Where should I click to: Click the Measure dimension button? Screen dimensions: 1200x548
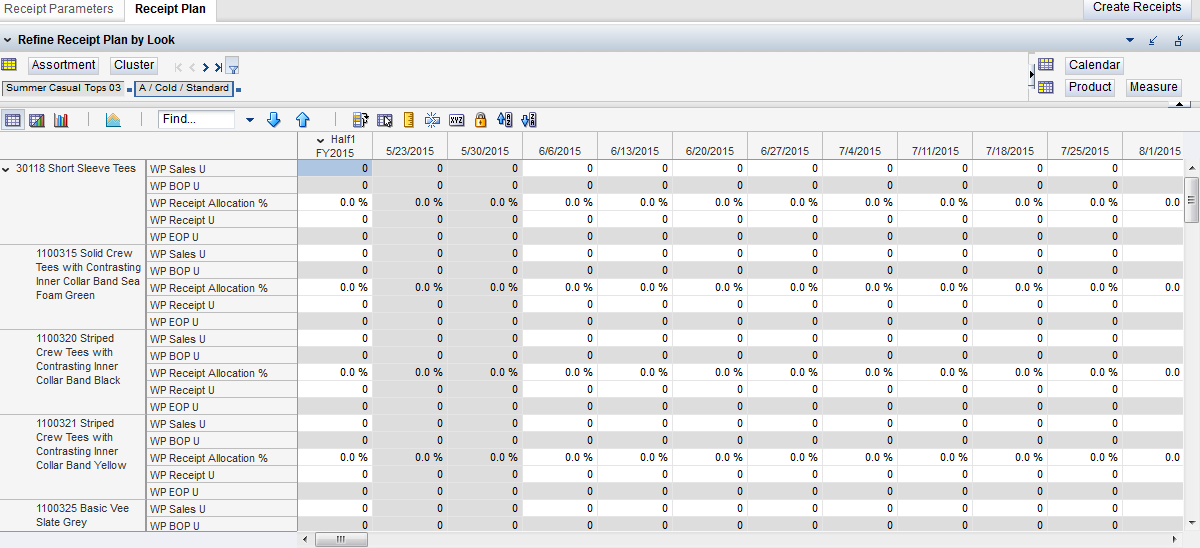coord(1153,87)
